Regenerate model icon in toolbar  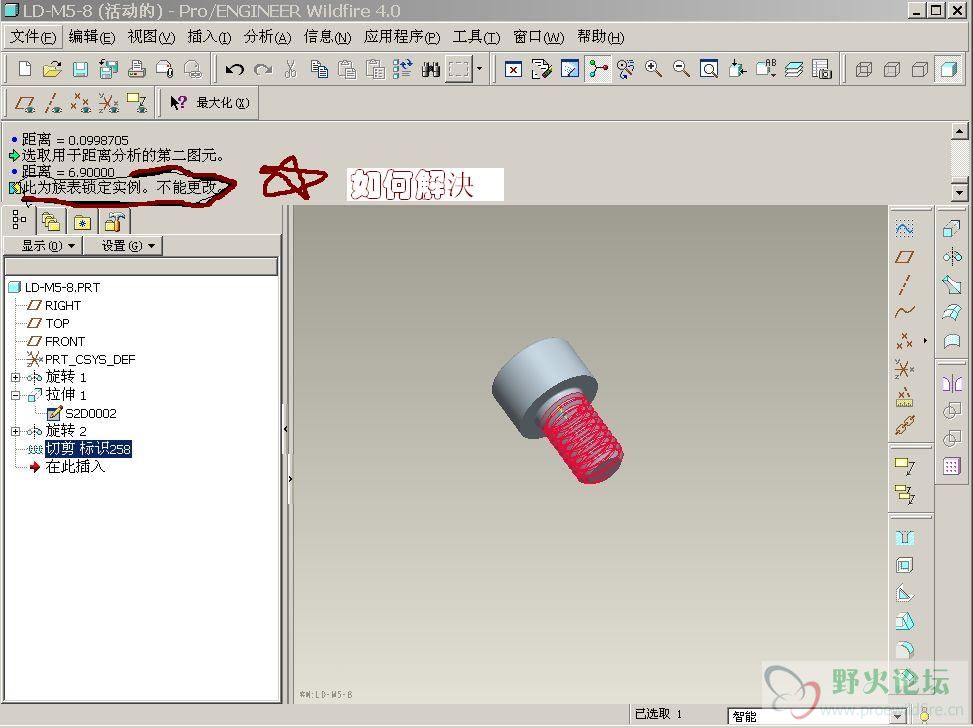[402, 69]
